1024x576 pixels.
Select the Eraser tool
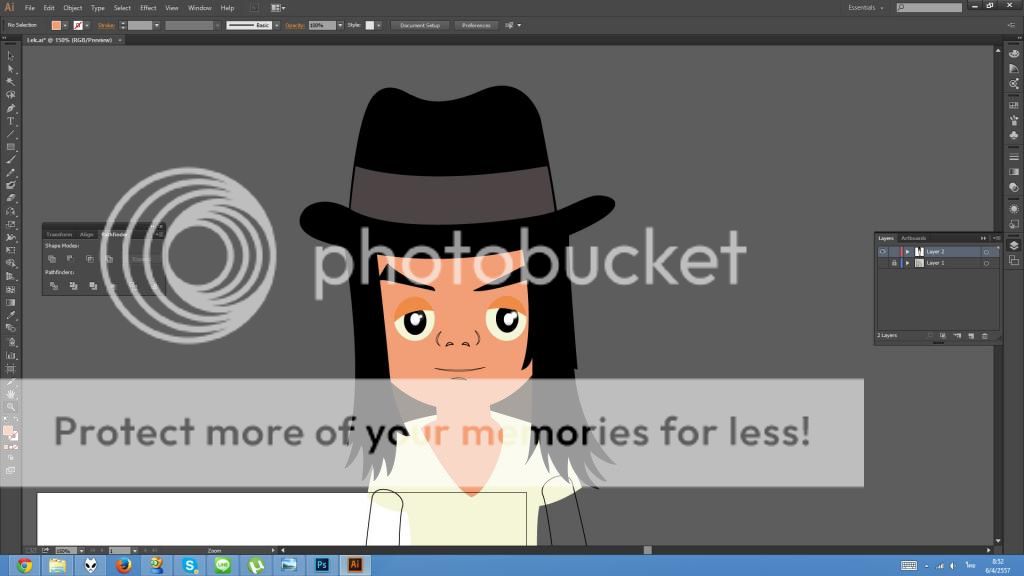pos(10,198)
